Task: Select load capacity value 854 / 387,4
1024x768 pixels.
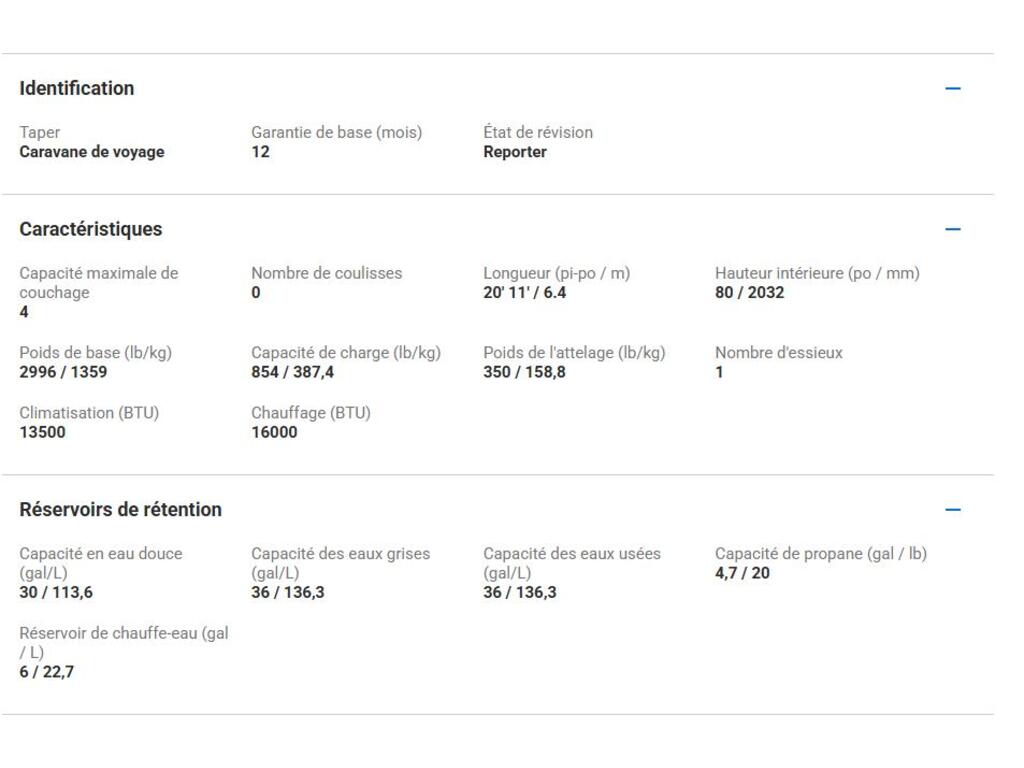Action: click(293, 372)
